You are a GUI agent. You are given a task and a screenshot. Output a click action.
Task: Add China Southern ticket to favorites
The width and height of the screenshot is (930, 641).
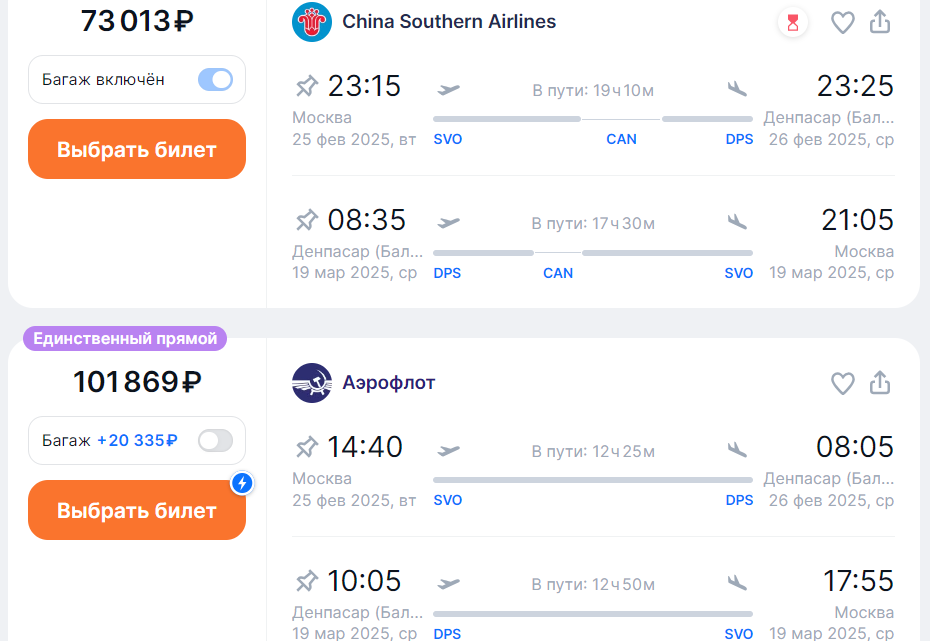pos(842,23)
